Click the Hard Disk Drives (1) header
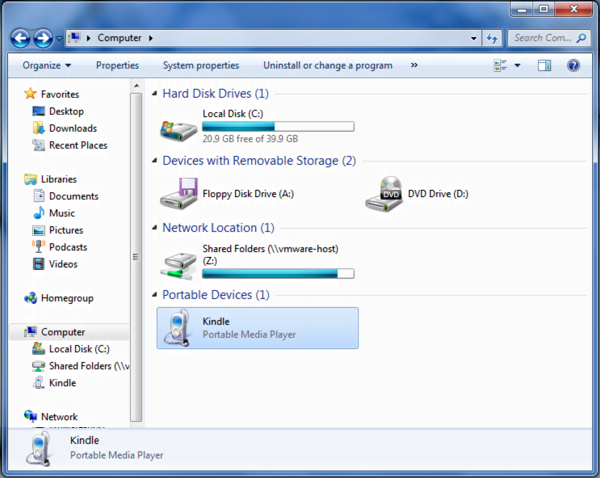Screen dimensions: 600x478 pos(215,93)
